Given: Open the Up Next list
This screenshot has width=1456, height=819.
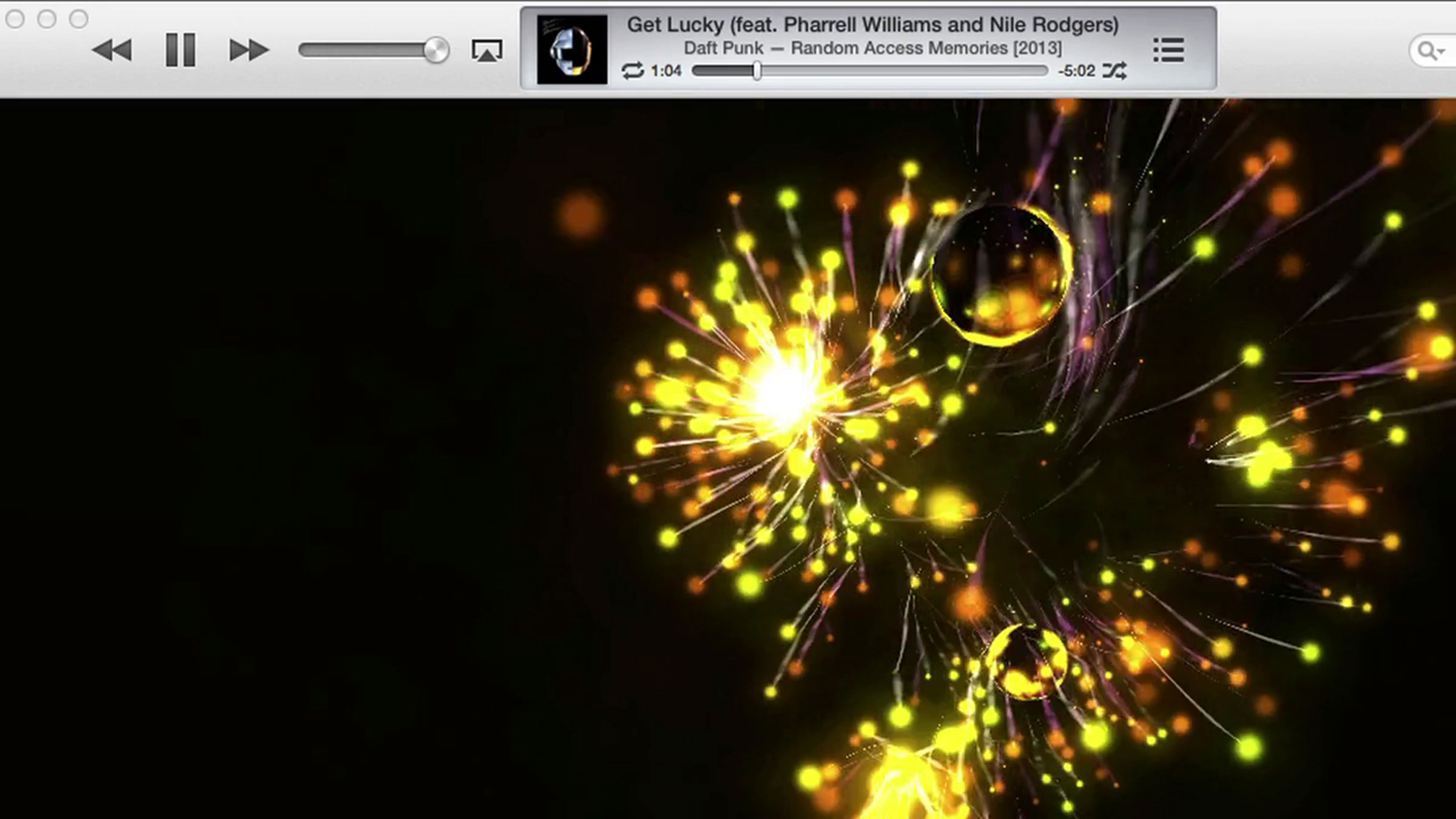Looking at the screenshot, I should click(x=1168, y=50).
